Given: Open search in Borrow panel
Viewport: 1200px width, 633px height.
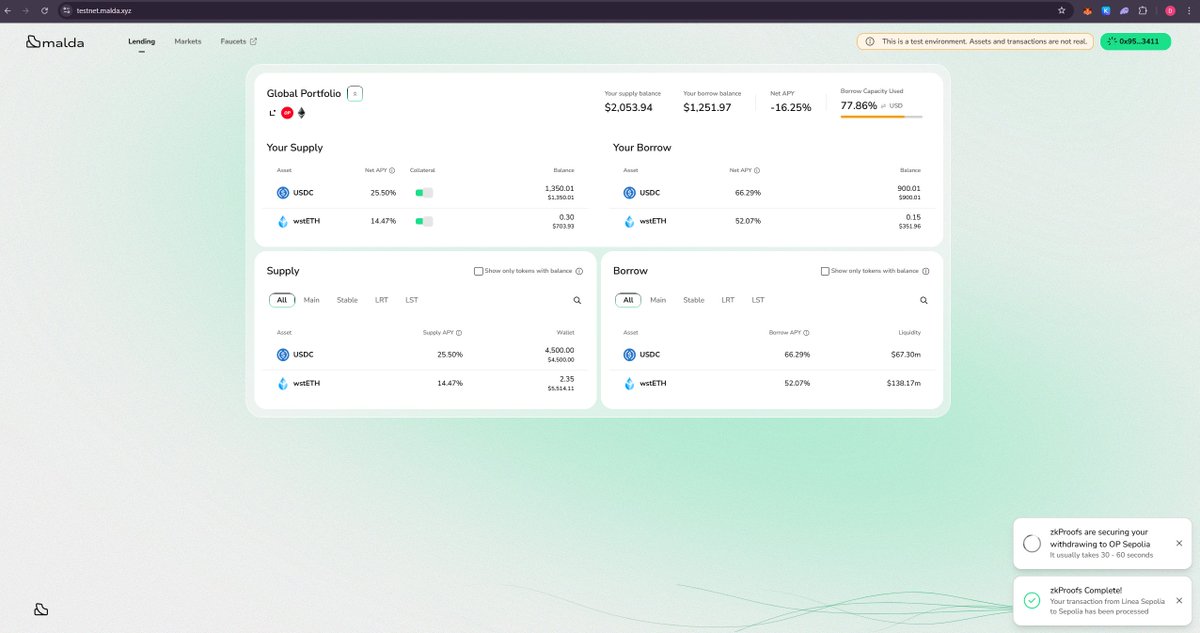Looking at the screenshot, I should [x=923, y=300].
